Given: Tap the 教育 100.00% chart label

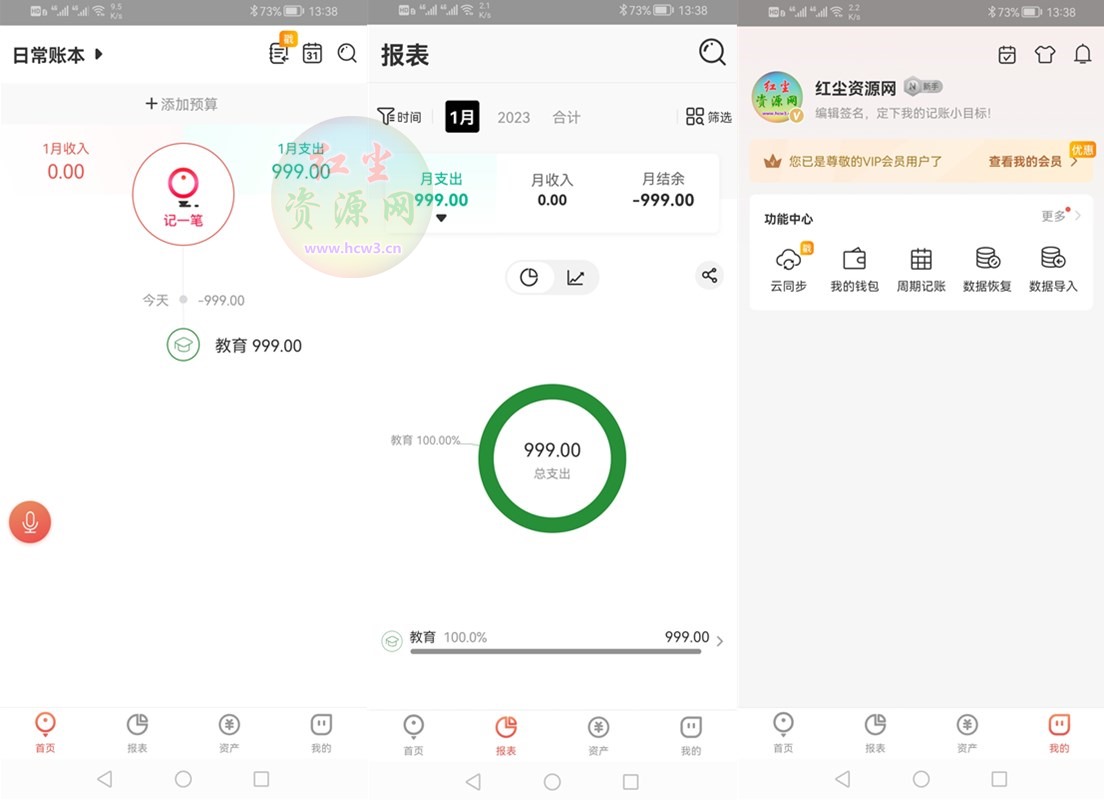Looking at the screenshot, I should point(425,440).
